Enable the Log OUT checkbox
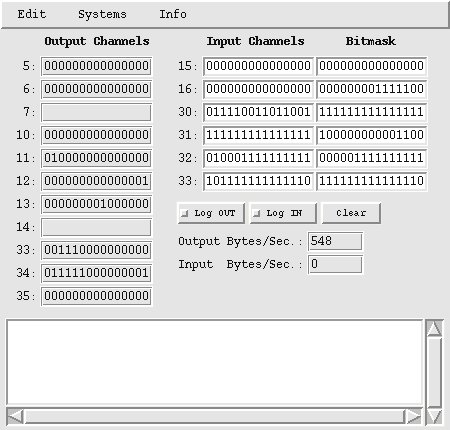450x430 pixels. pos(185,213)
